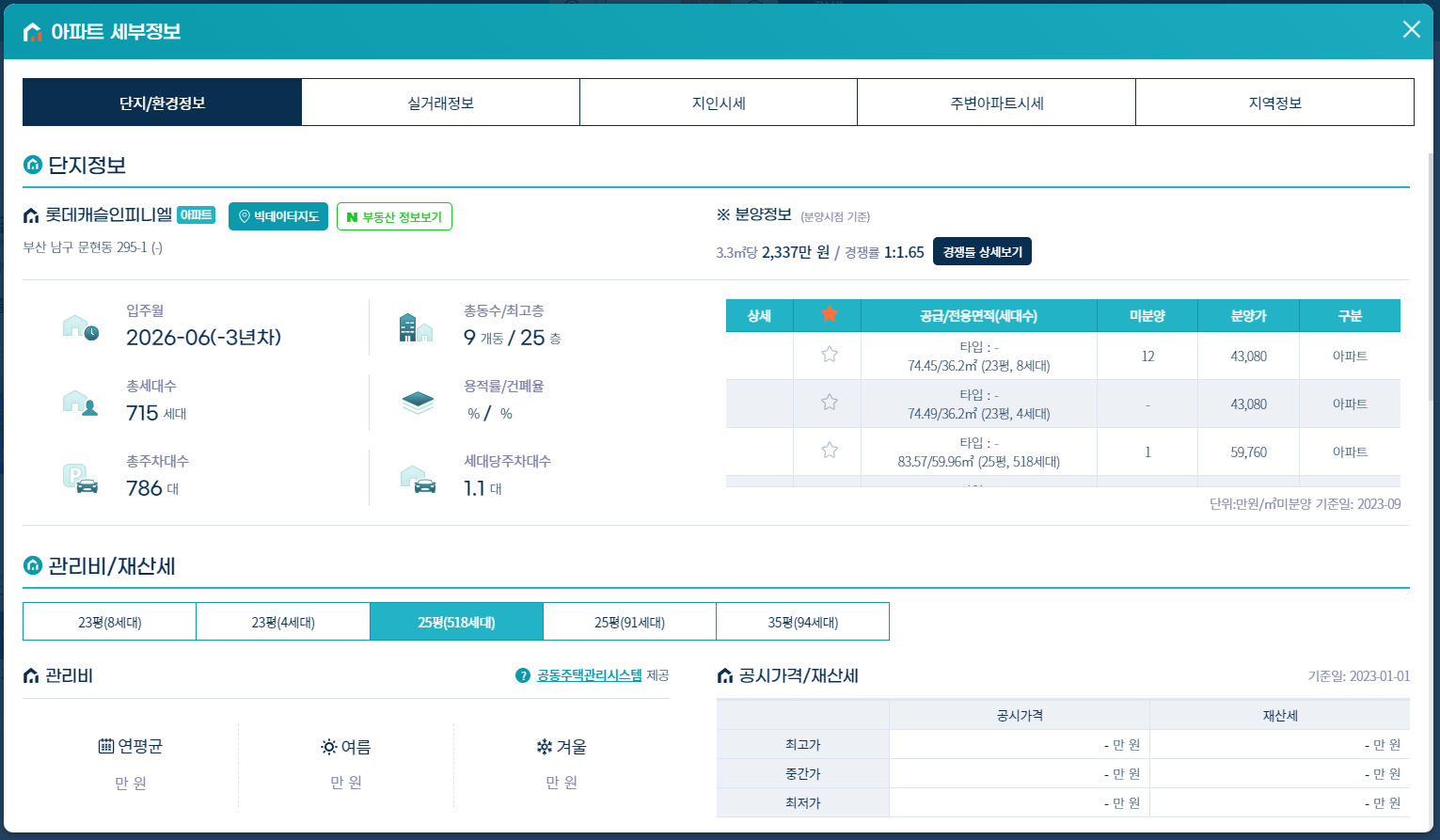Click the P parking icon next to 총주차수

81,477
